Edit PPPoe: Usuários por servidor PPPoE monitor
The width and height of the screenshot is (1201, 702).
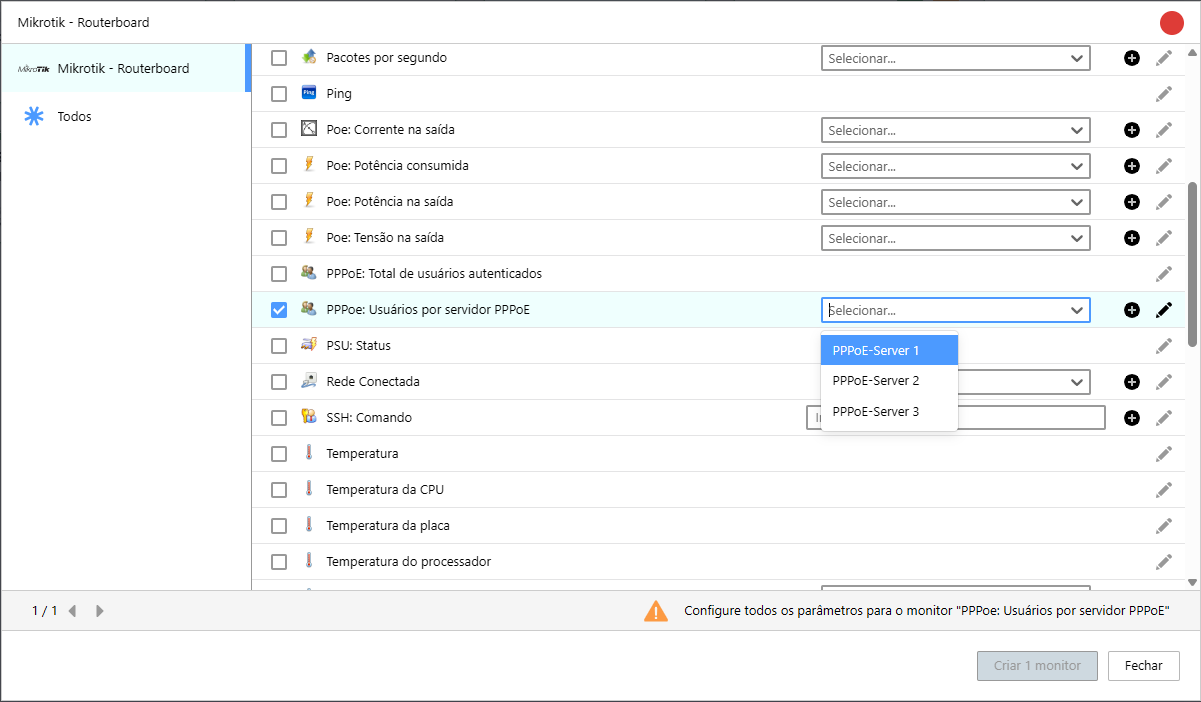coord(1163,310)
